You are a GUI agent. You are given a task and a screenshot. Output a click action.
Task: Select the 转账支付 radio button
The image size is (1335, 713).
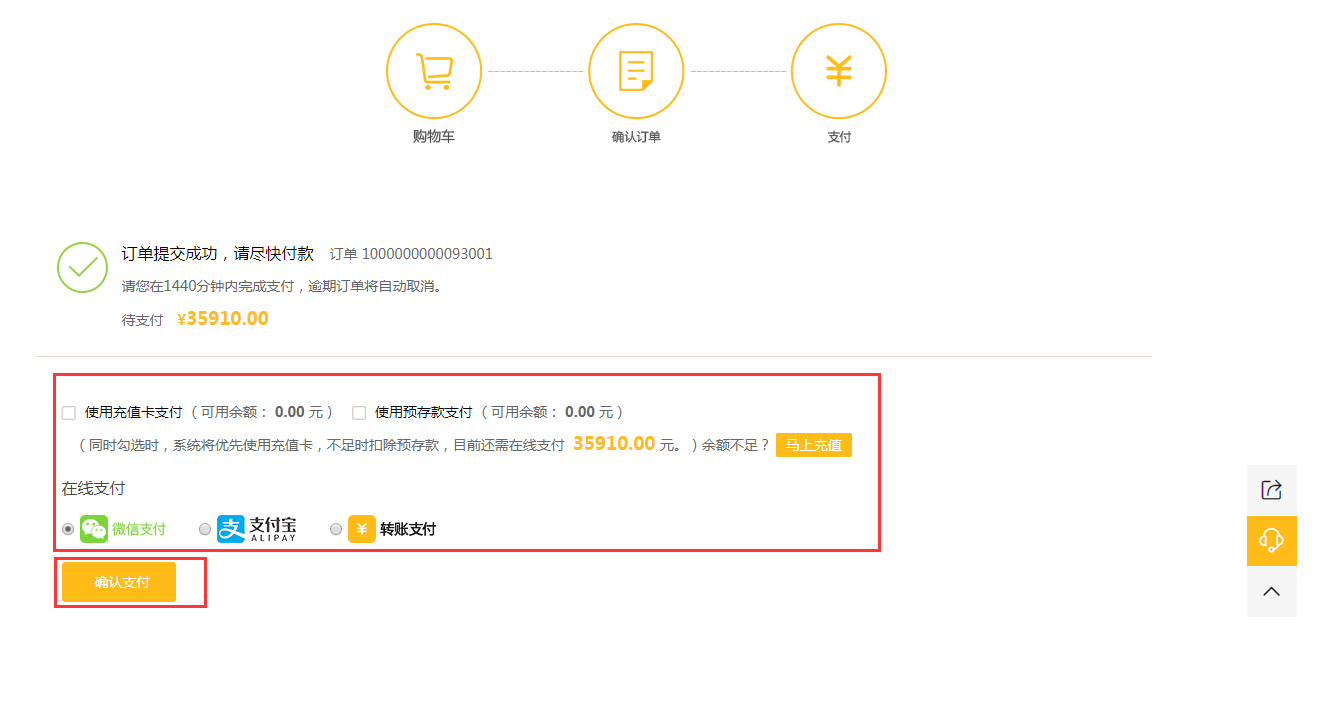point(336,529)
